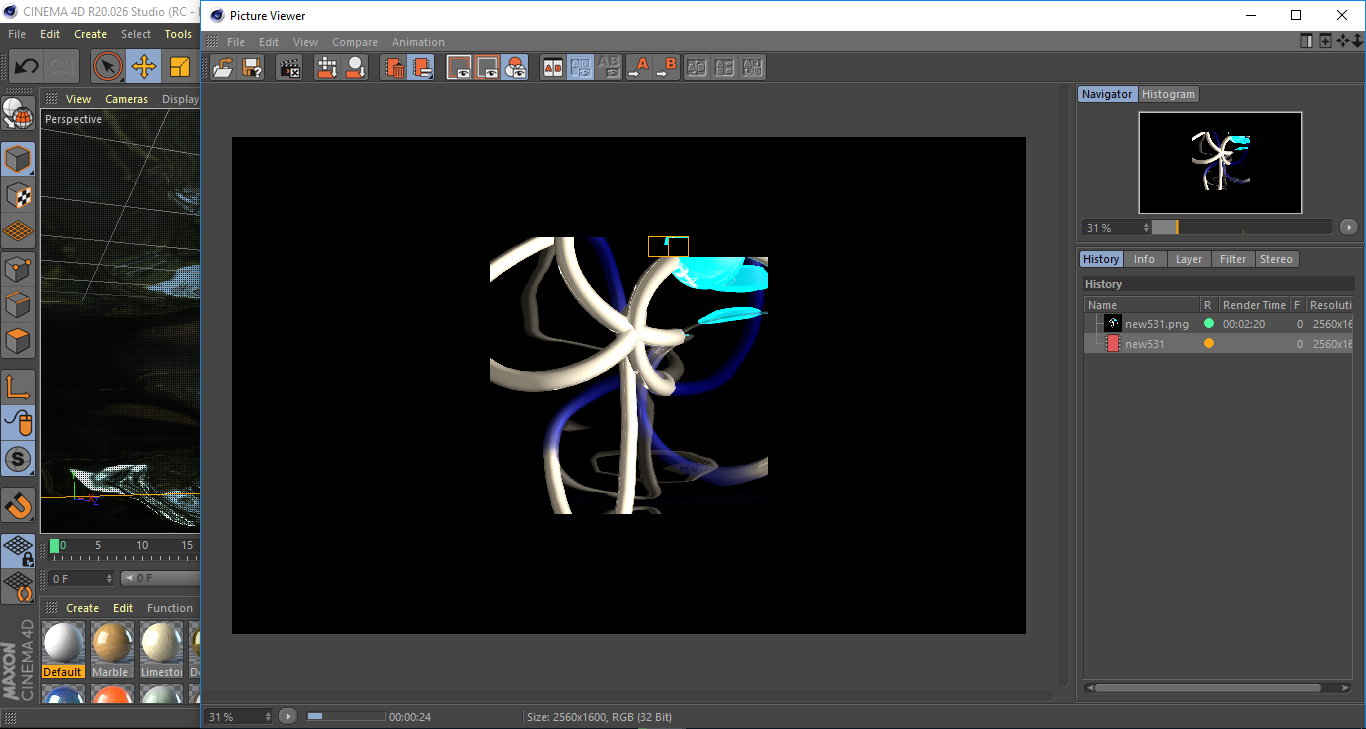
Task: Toggle the color channels eye display mode icon
Action: pos(515,68)
